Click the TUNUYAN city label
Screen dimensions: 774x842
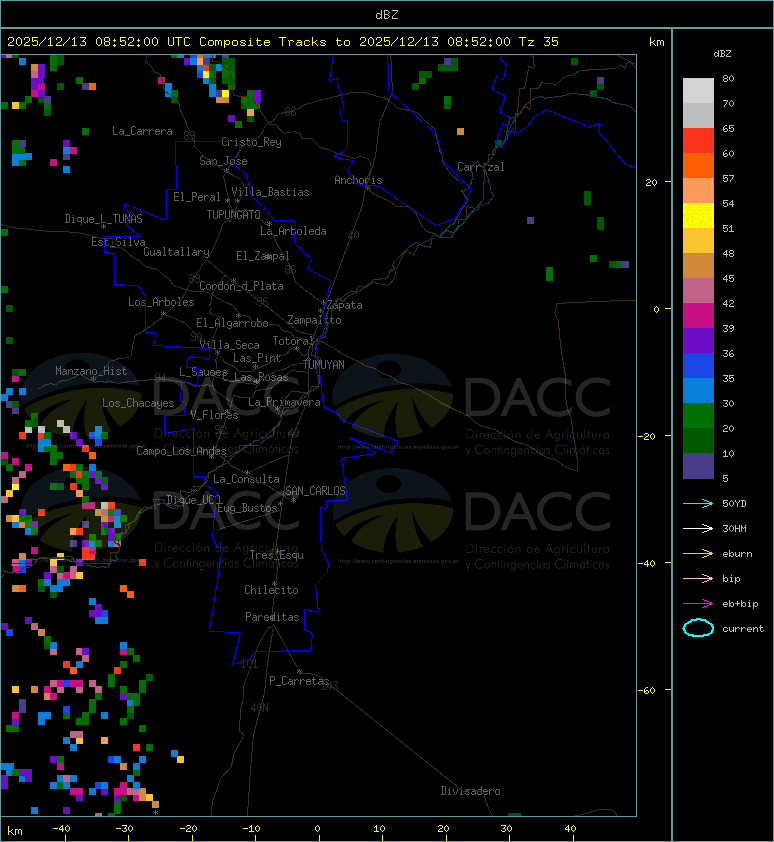tap(324, 365)
